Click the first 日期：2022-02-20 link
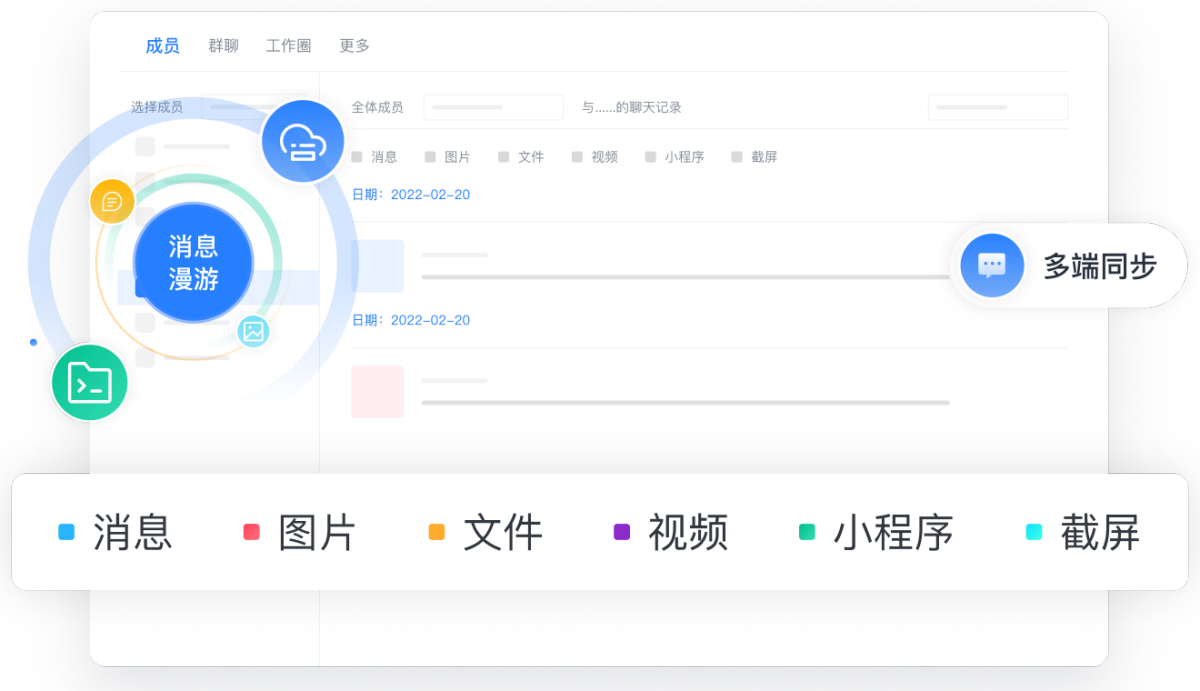This screenshot has width=1200, height=691. (411, 194)
